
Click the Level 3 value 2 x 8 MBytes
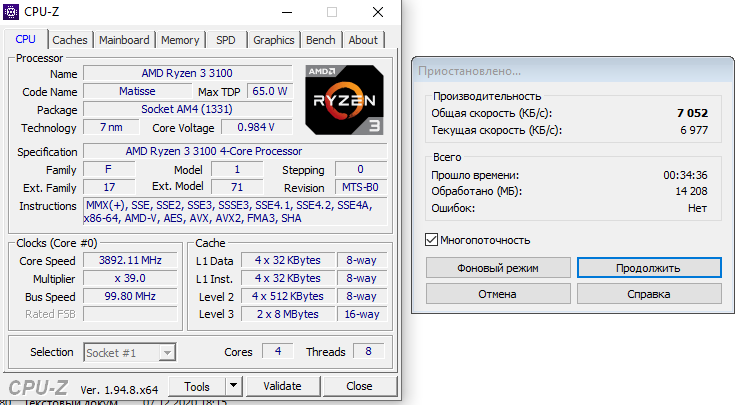click(288, 314)
